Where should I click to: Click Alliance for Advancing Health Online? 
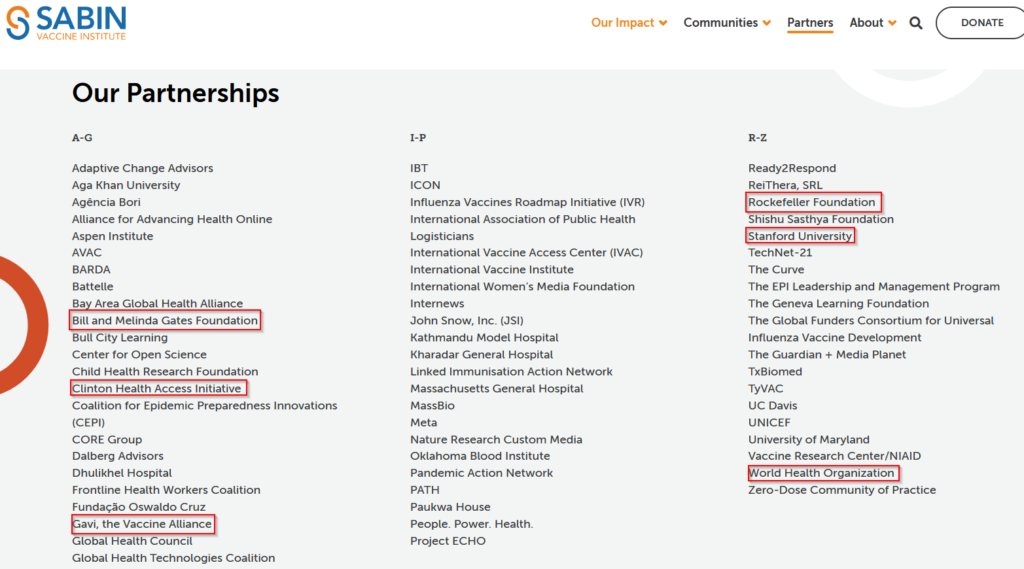172,219
